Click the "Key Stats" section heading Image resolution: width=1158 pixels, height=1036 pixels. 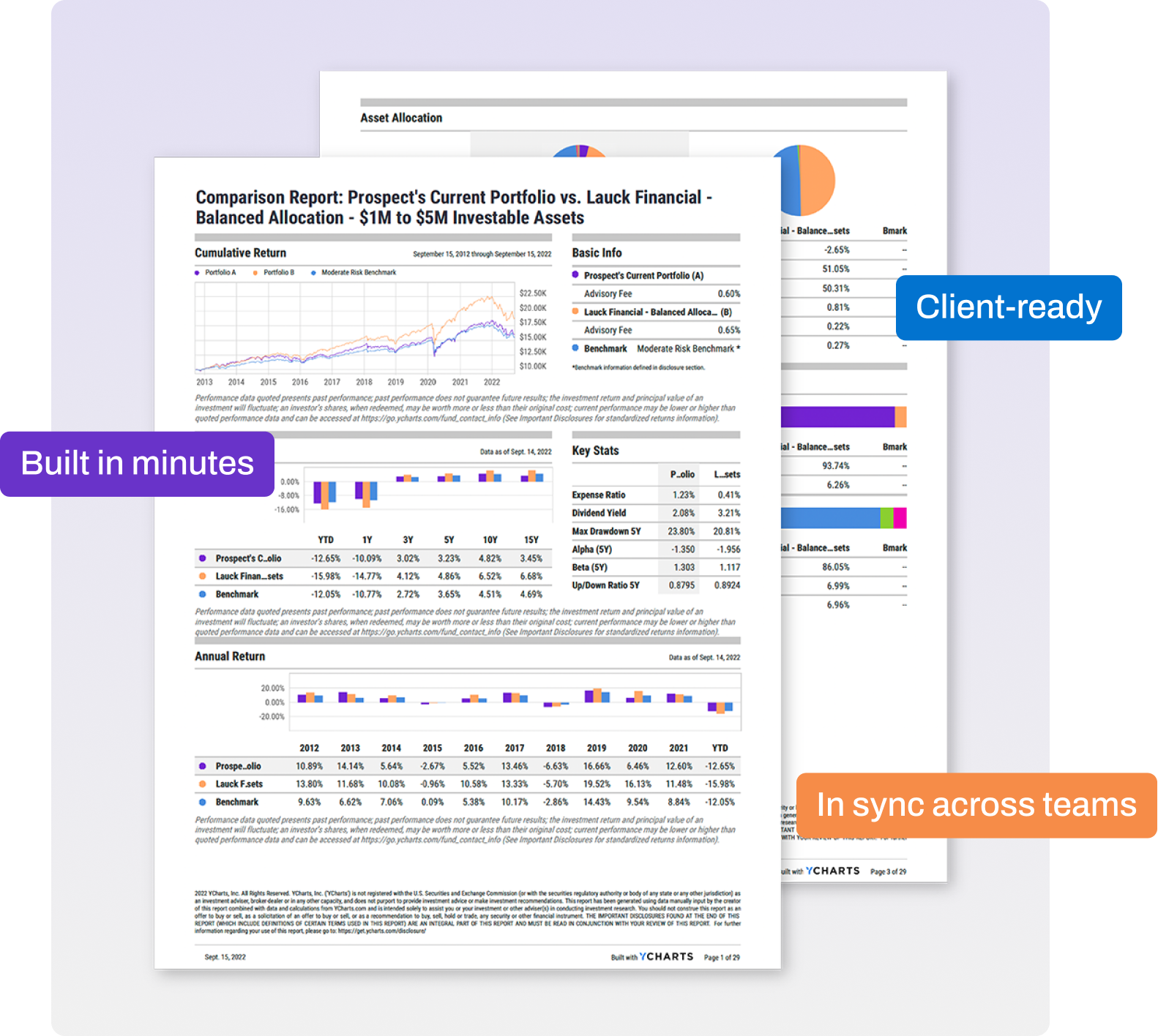click(595, 451)
